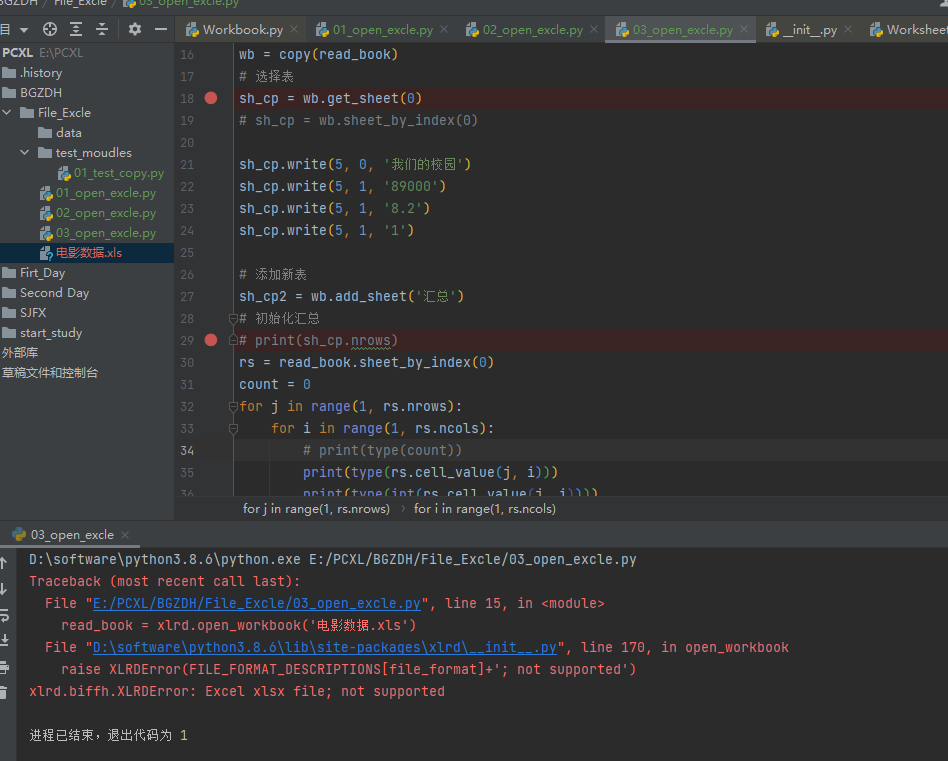
Task: Click the sh_cp2 add_sheet code line
Action: tap(351, 296)
